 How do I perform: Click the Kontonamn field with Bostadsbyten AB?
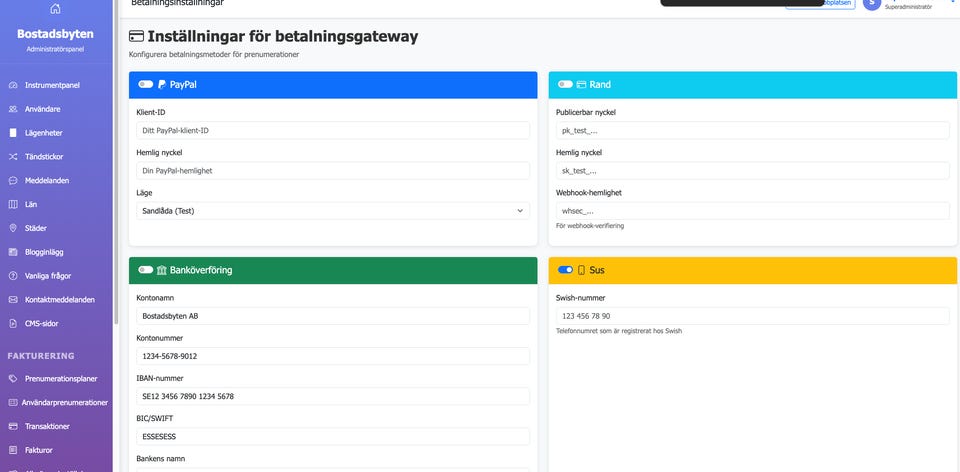coord(333,316)
